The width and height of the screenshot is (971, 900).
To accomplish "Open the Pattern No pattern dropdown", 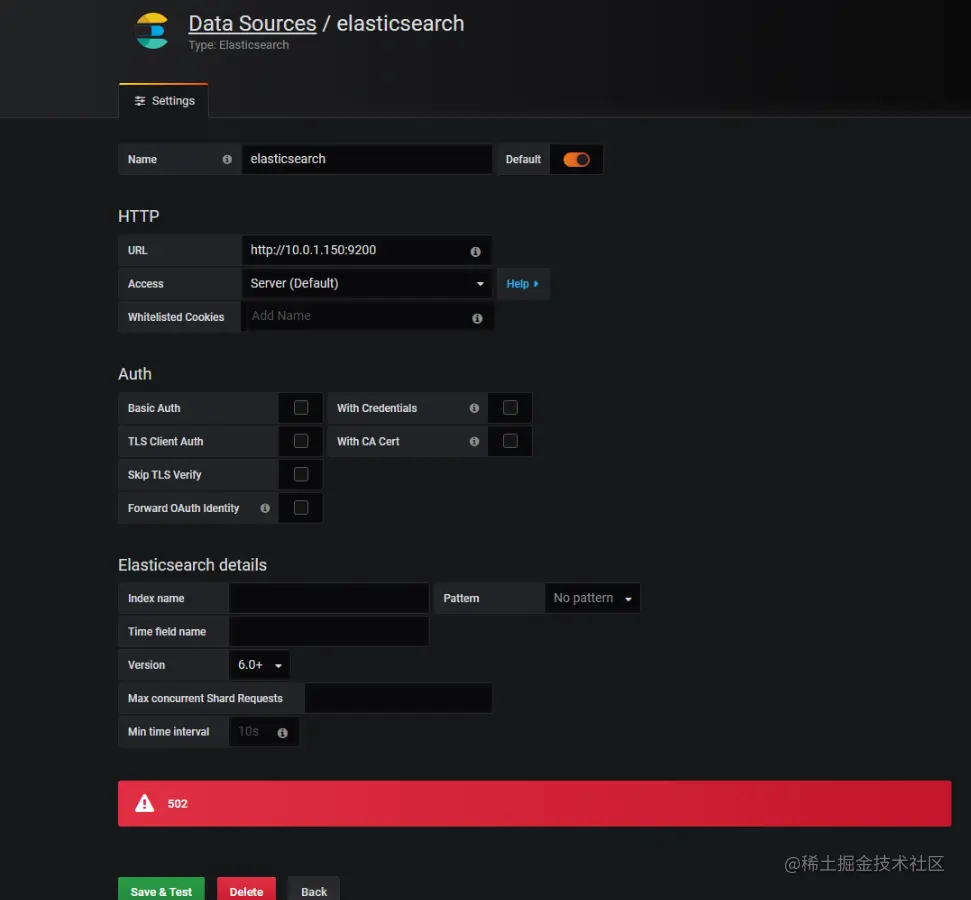I will [592, 598].
